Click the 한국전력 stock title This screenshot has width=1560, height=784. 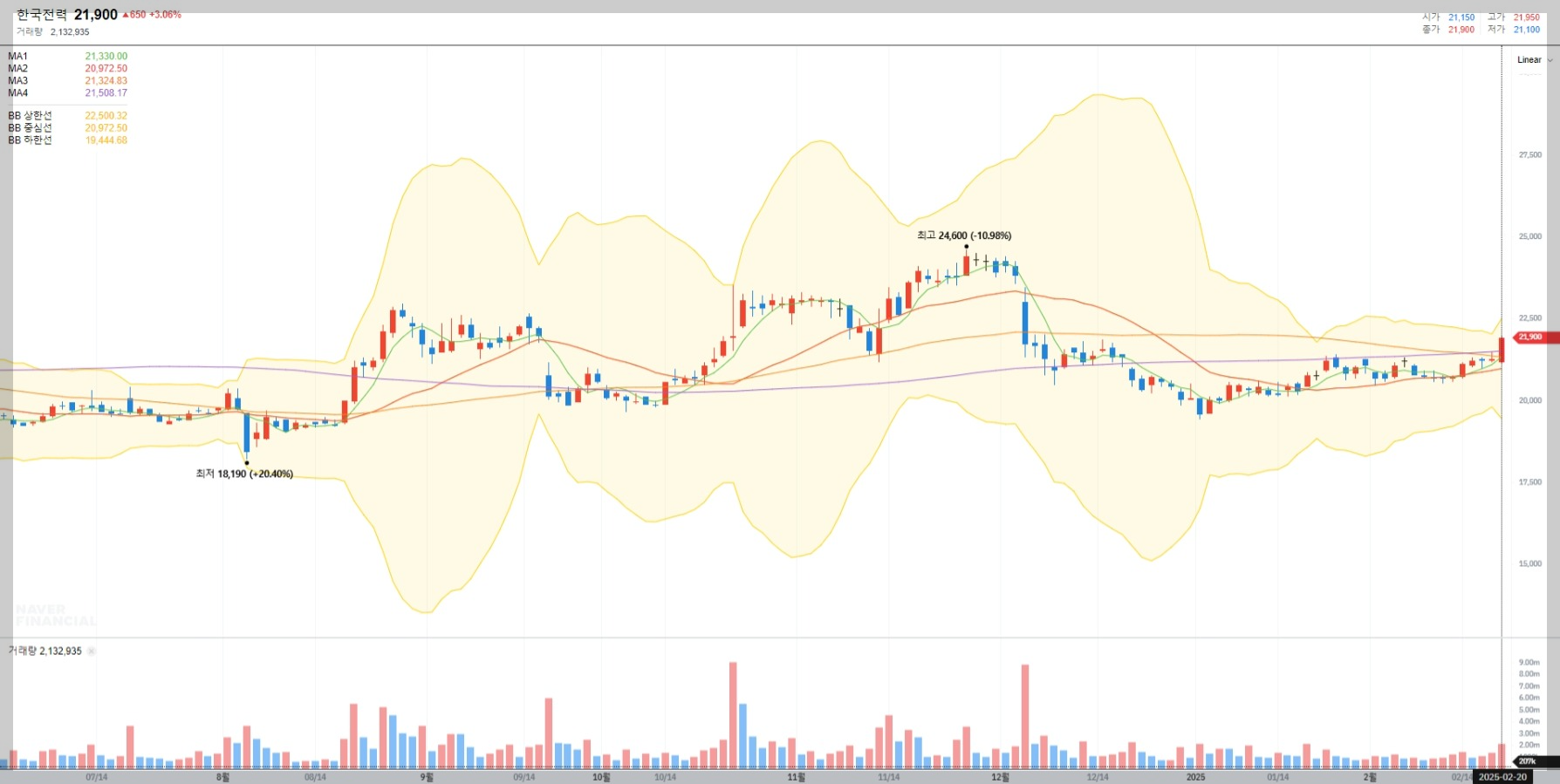point(42,15)
